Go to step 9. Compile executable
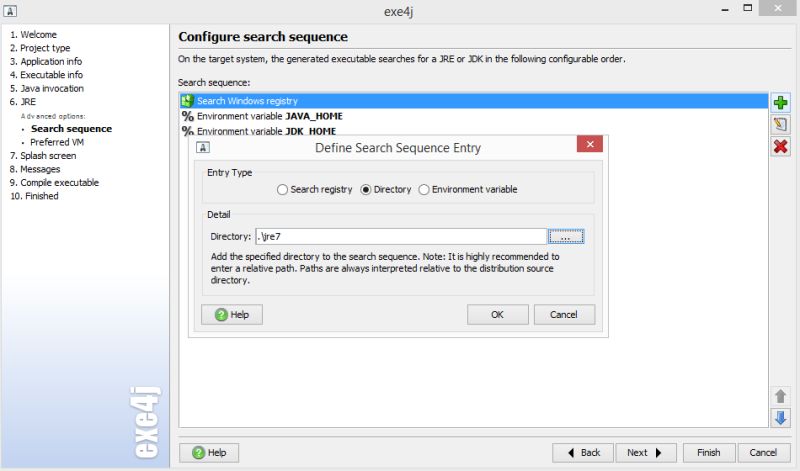 tap(54, 182)
